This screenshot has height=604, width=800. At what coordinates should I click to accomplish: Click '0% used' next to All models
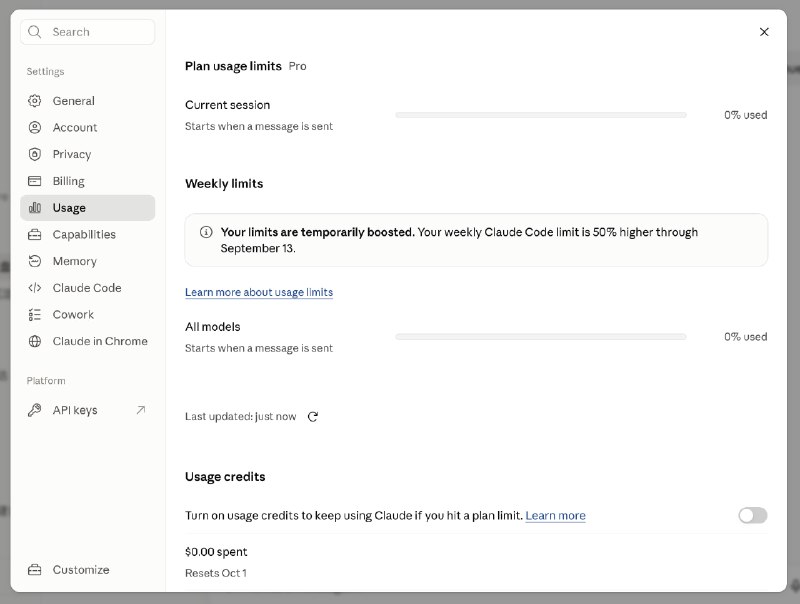point(745,337)
